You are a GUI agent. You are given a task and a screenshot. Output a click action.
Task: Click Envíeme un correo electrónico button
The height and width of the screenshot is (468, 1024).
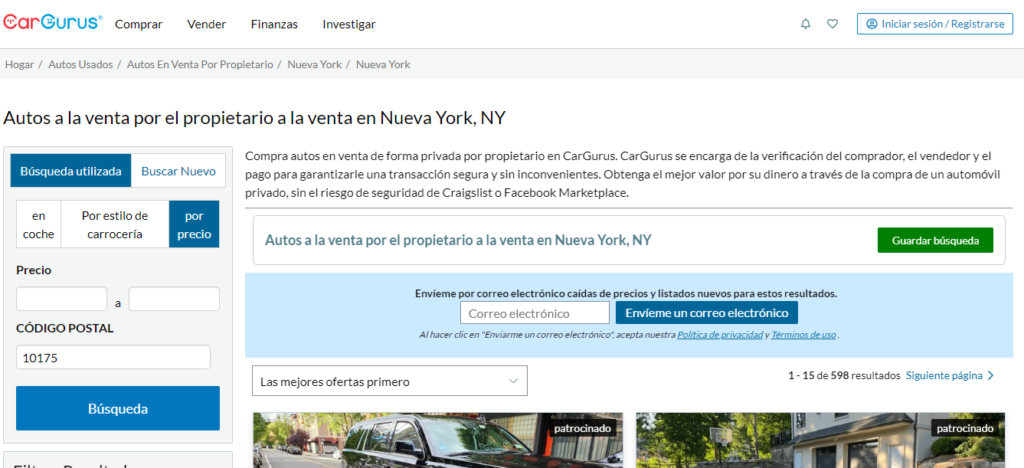(707, 313)
